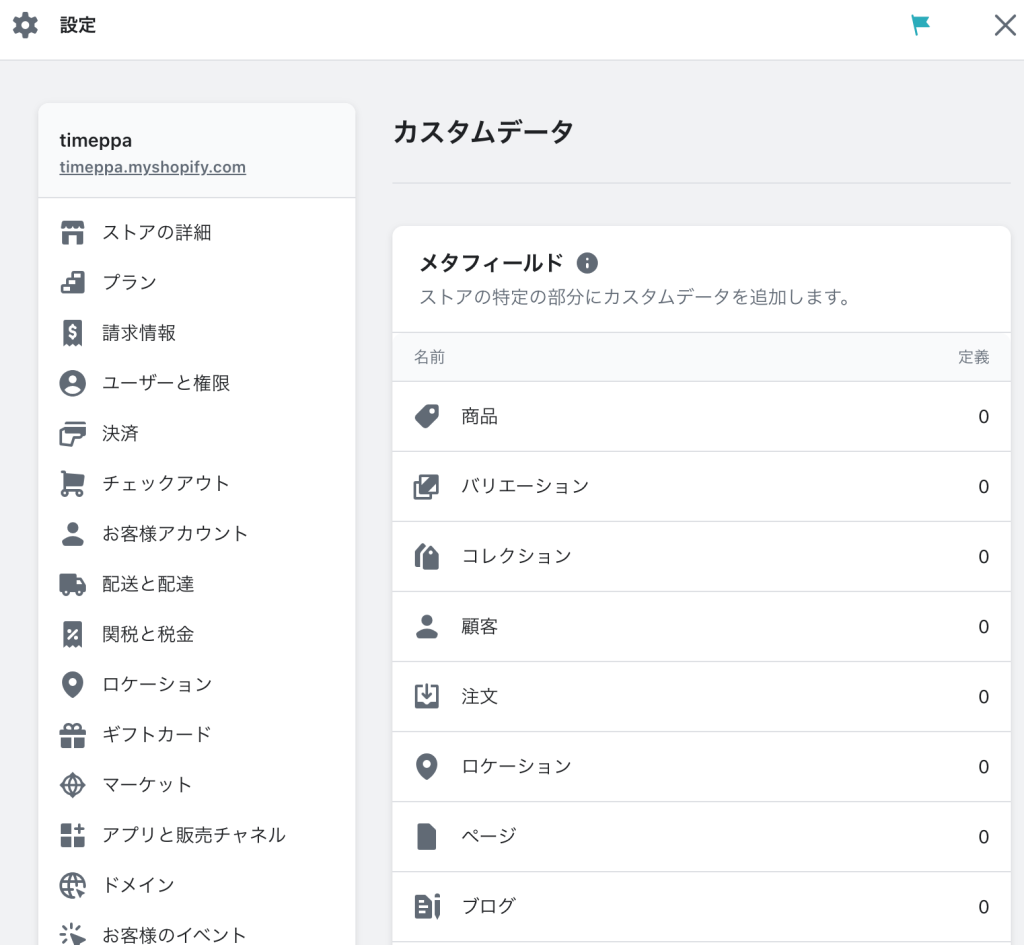Click the billing dollar receipt icon
The image size is (1024, 945).
(72, 333)
